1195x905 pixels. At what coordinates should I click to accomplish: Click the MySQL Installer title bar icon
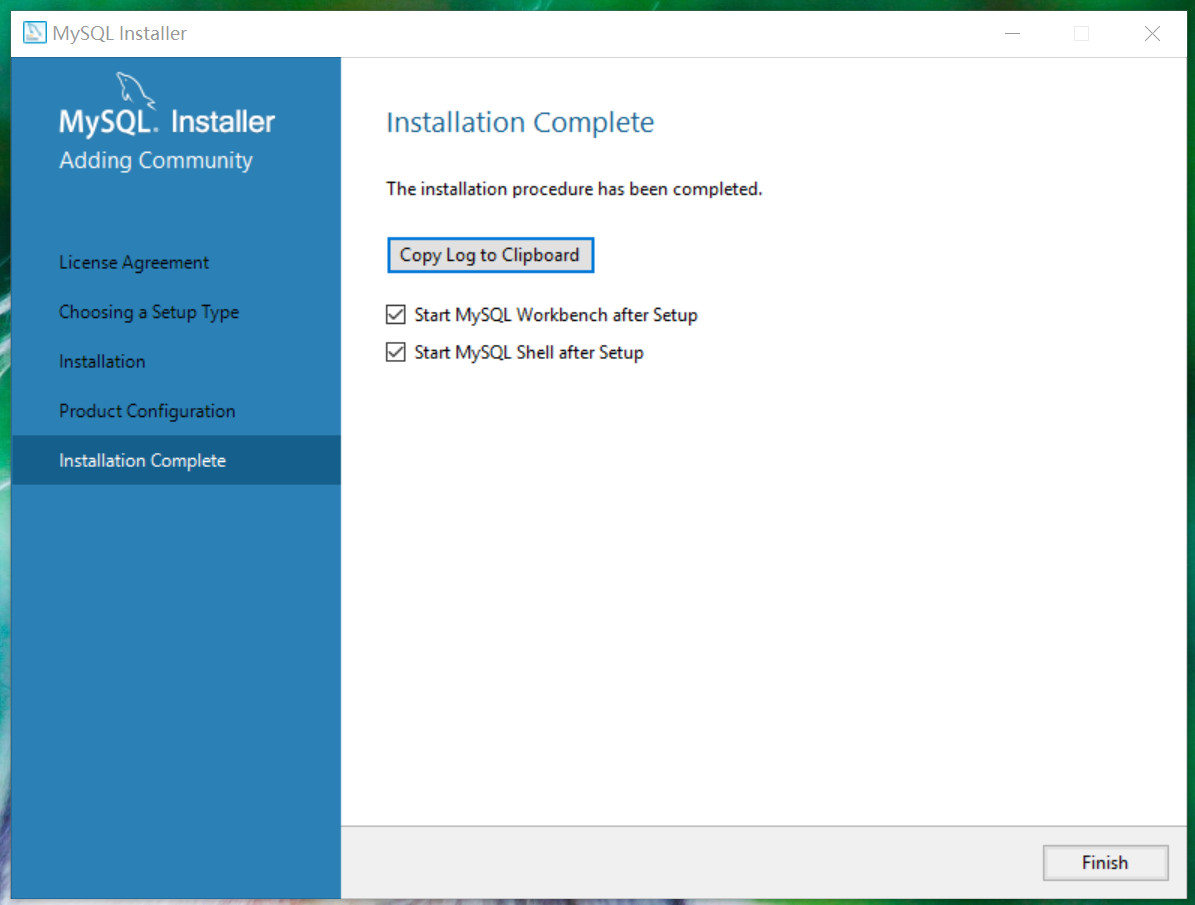pos(34,33)
